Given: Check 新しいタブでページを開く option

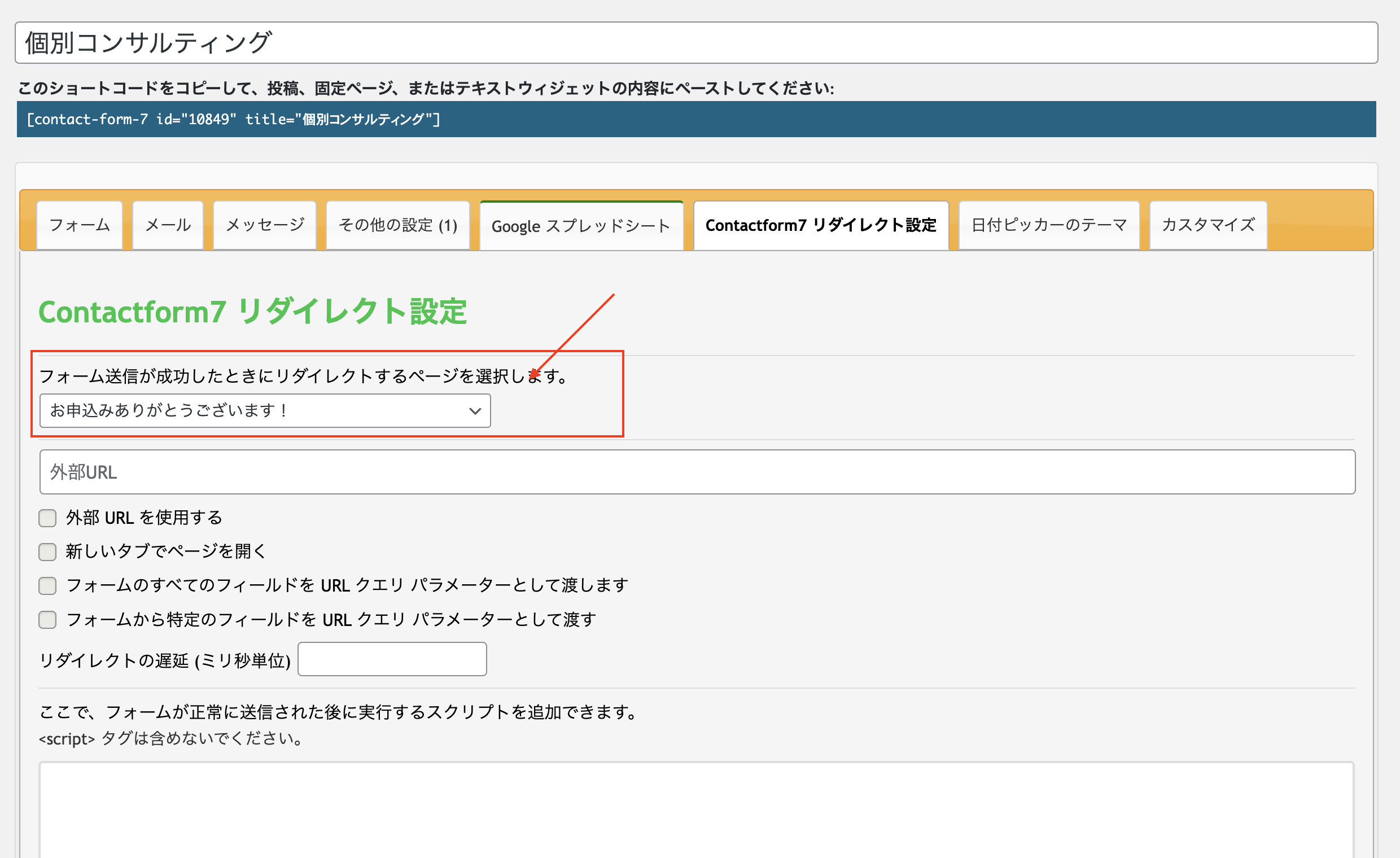Looking at the screenshot, I should [48, 551].
